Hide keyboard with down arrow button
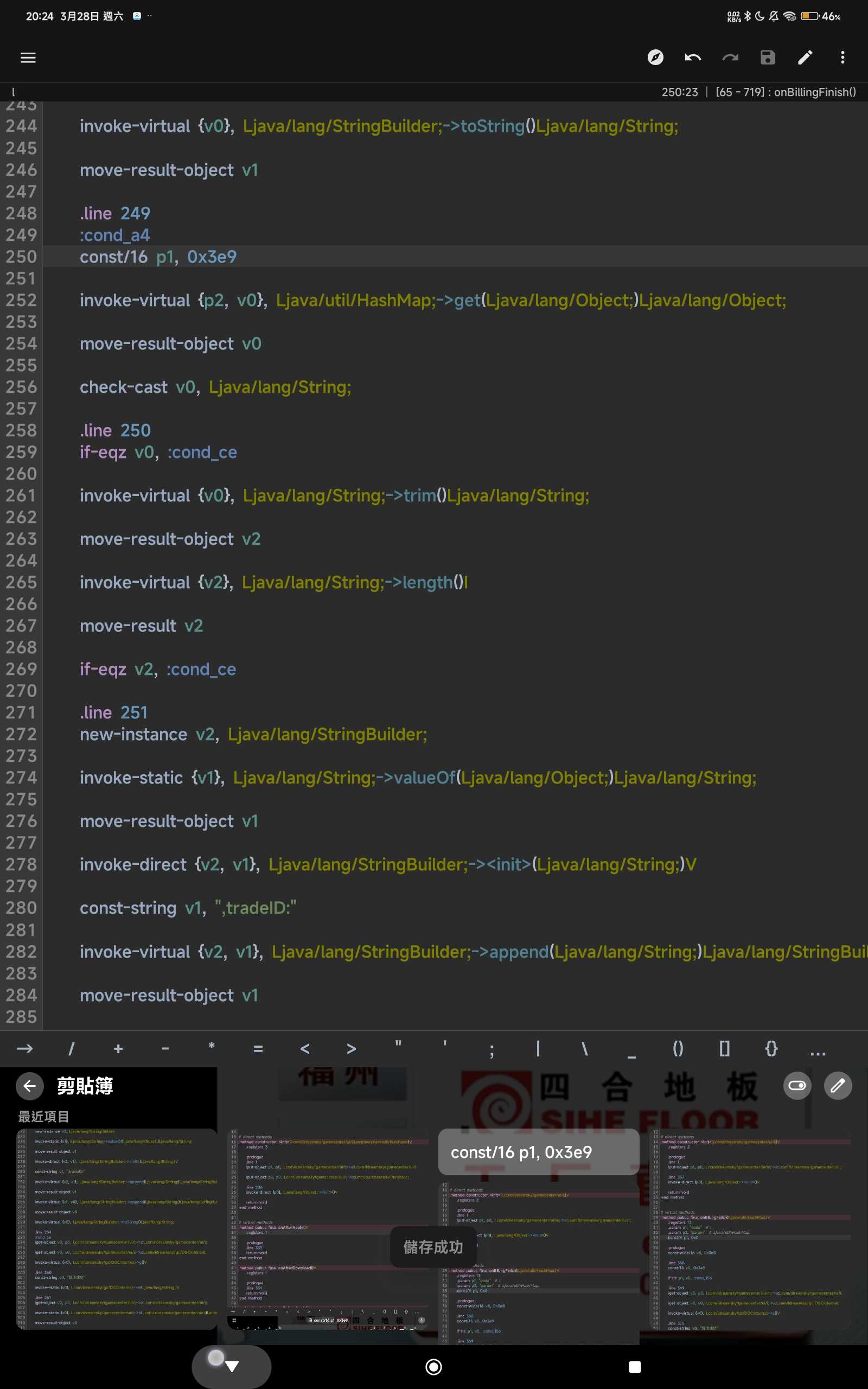Screen dimensions: 868x1389 click(231, 1367)
